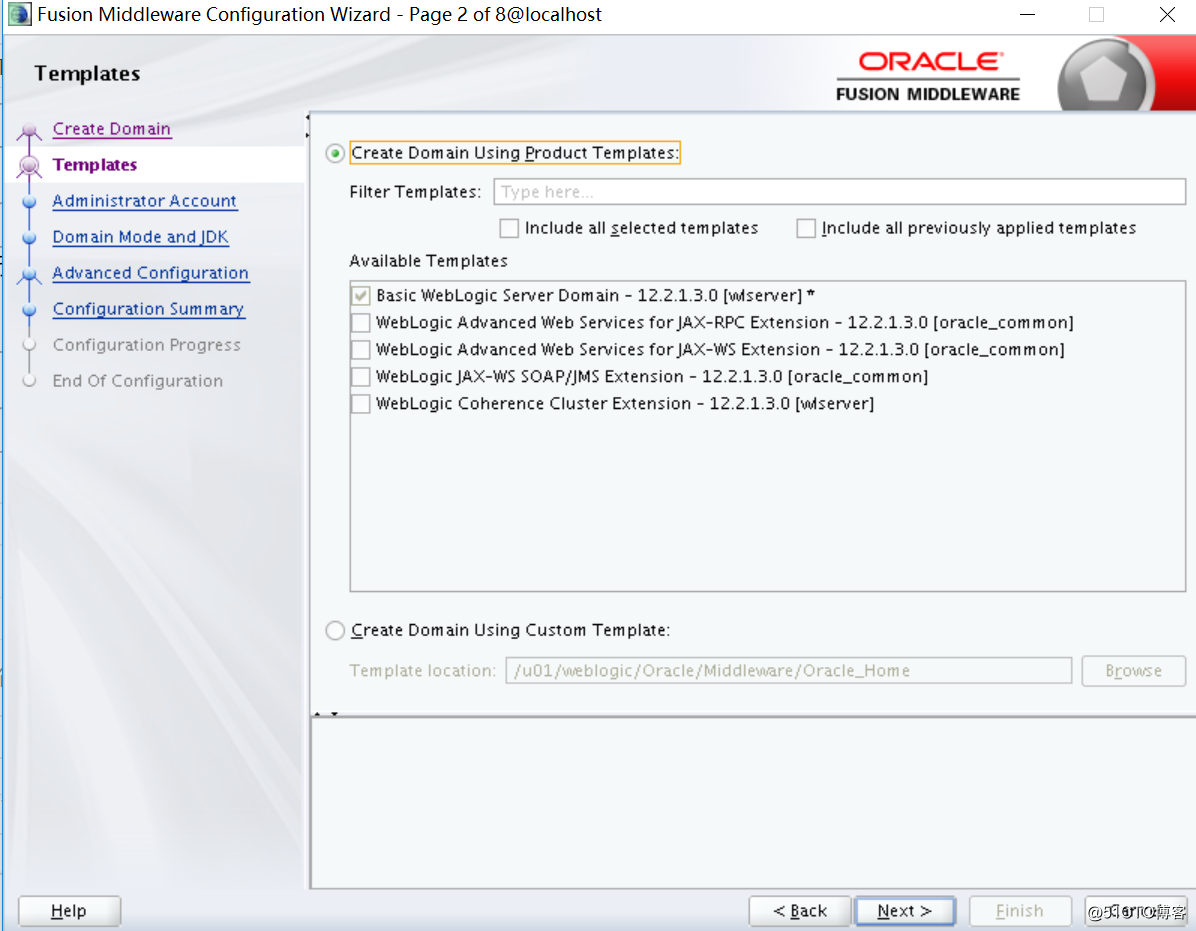Open Advanced Configuration step

pos(150,273)
